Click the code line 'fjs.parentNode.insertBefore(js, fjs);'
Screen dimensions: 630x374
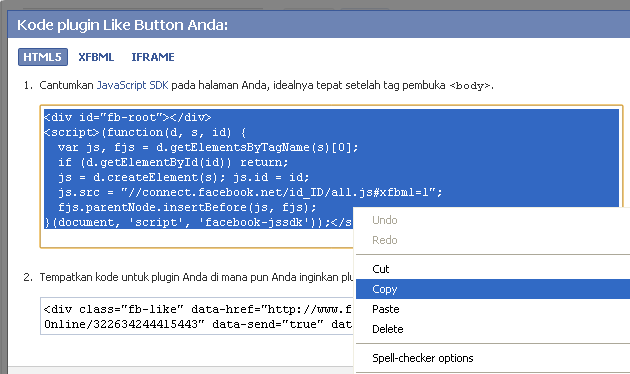tap(187, 207)
